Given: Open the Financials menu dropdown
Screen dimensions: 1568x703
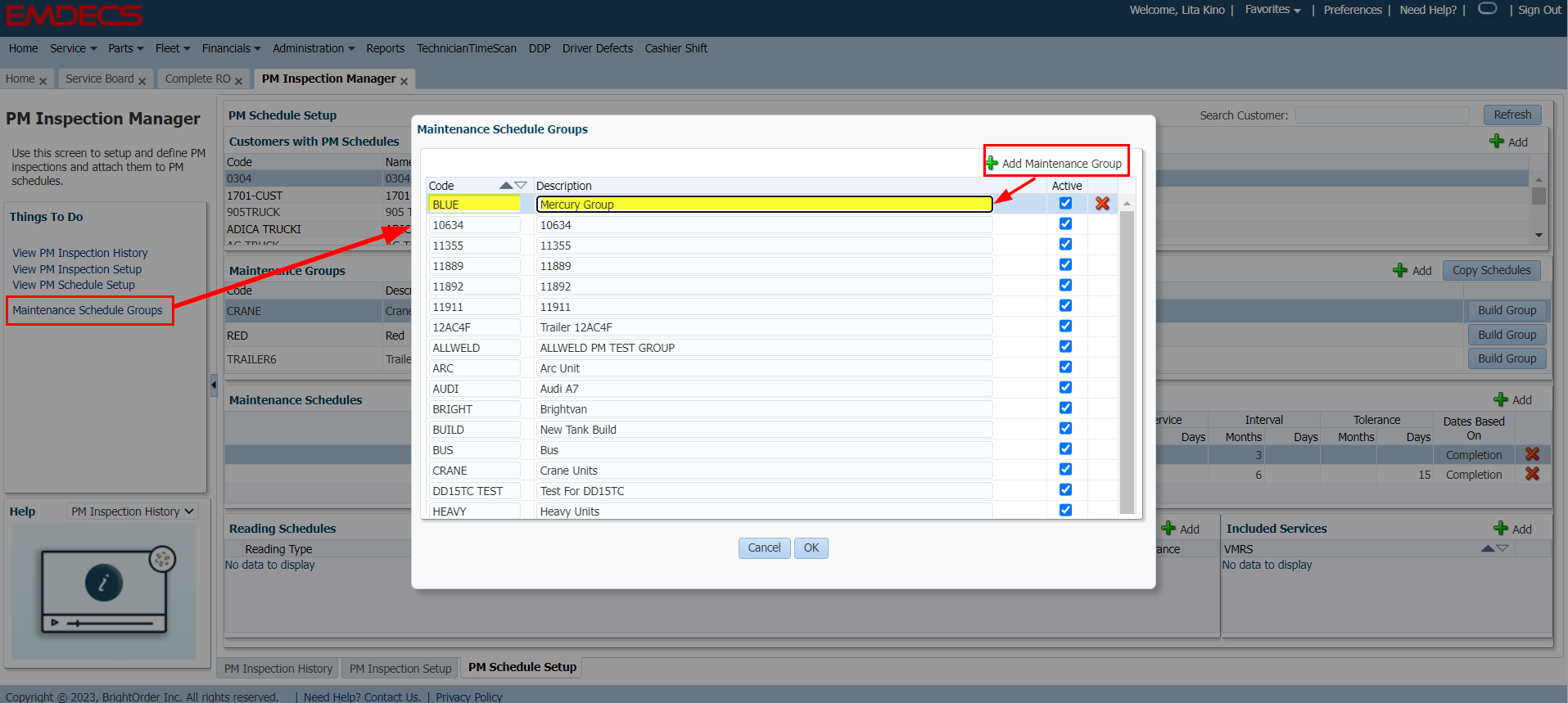Looking at the screenshot, I should click(x=231, y=48).
